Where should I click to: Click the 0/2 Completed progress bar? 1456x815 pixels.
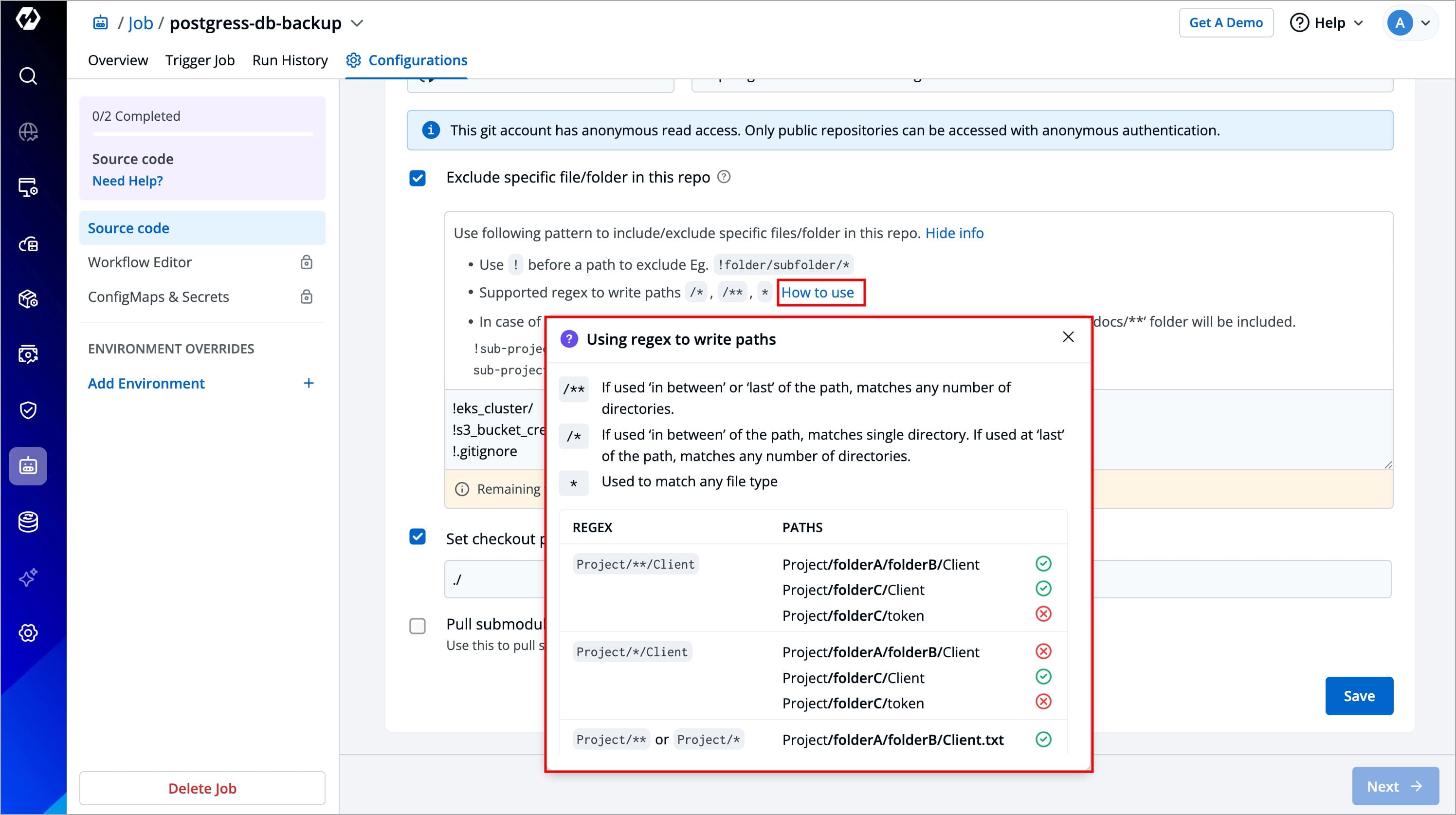click(x=202, y=134)
